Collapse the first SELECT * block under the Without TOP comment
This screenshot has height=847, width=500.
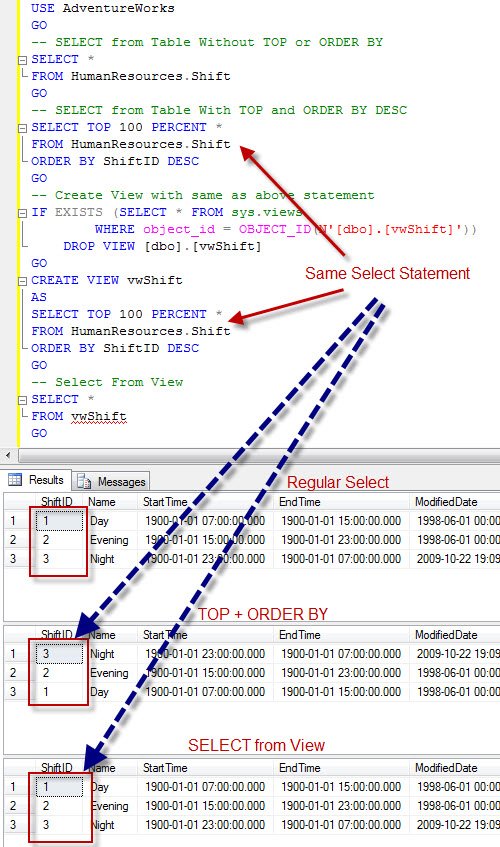(23, 60)
